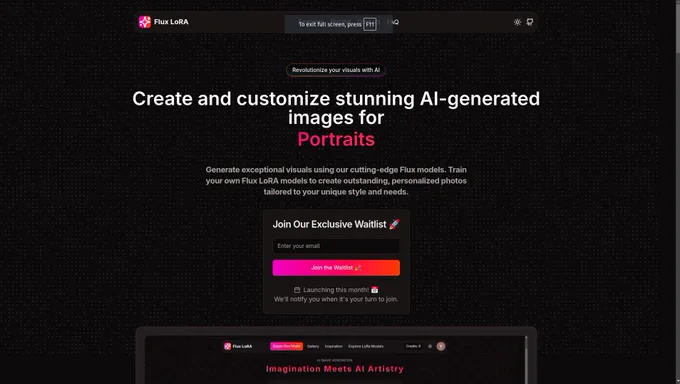Open Gallery in the preview navigation

tap(313, 346)
